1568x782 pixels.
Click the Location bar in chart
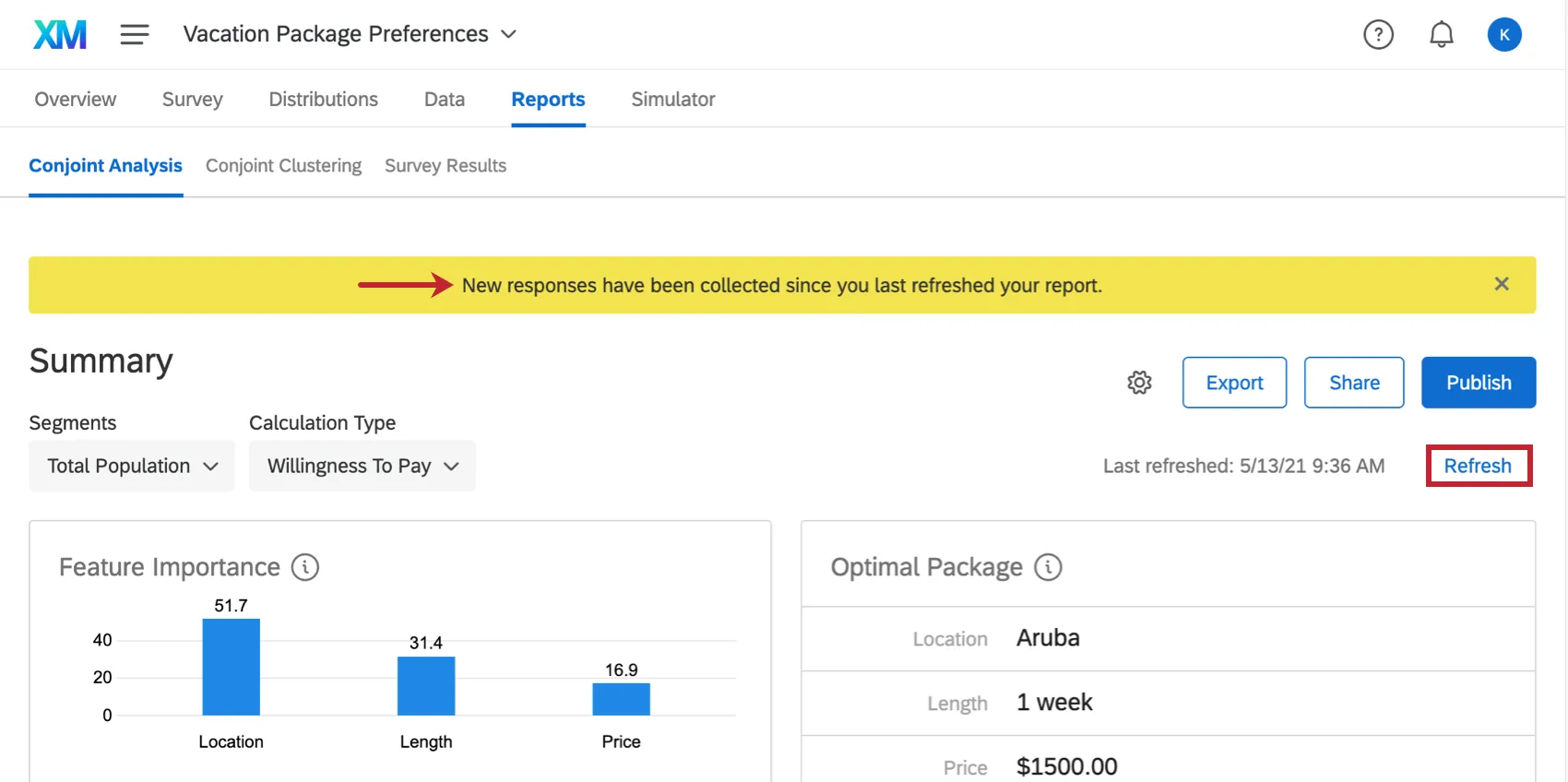[x=232, y=667]
